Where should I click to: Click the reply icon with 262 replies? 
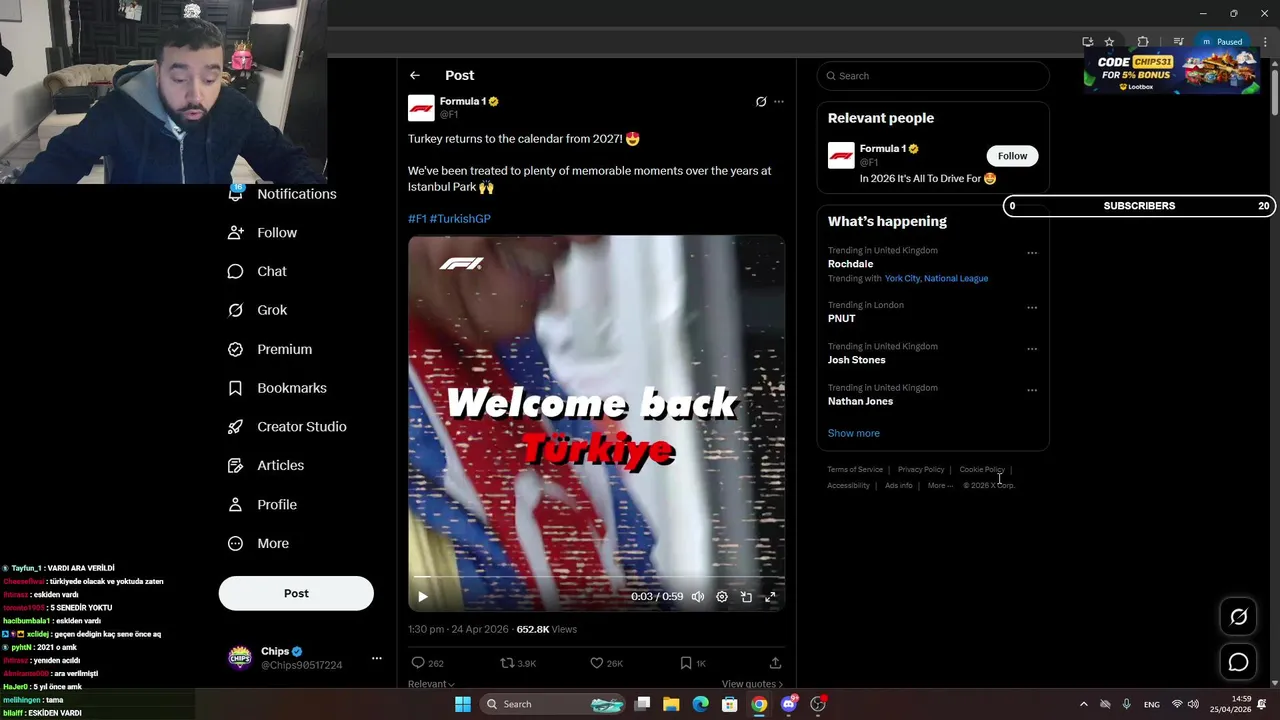[418, 663]
